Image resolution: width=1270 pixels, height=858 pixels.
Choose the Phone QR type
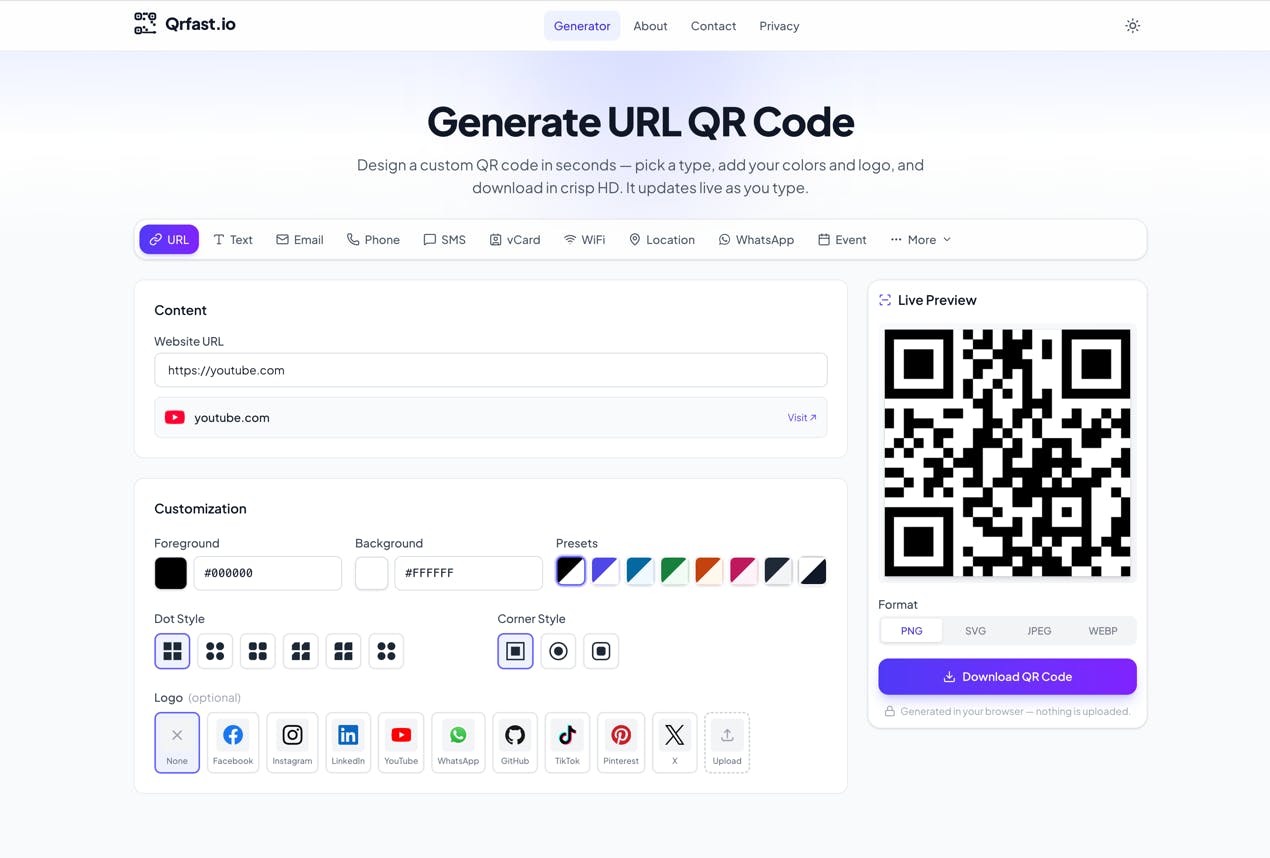coord(373,240)
